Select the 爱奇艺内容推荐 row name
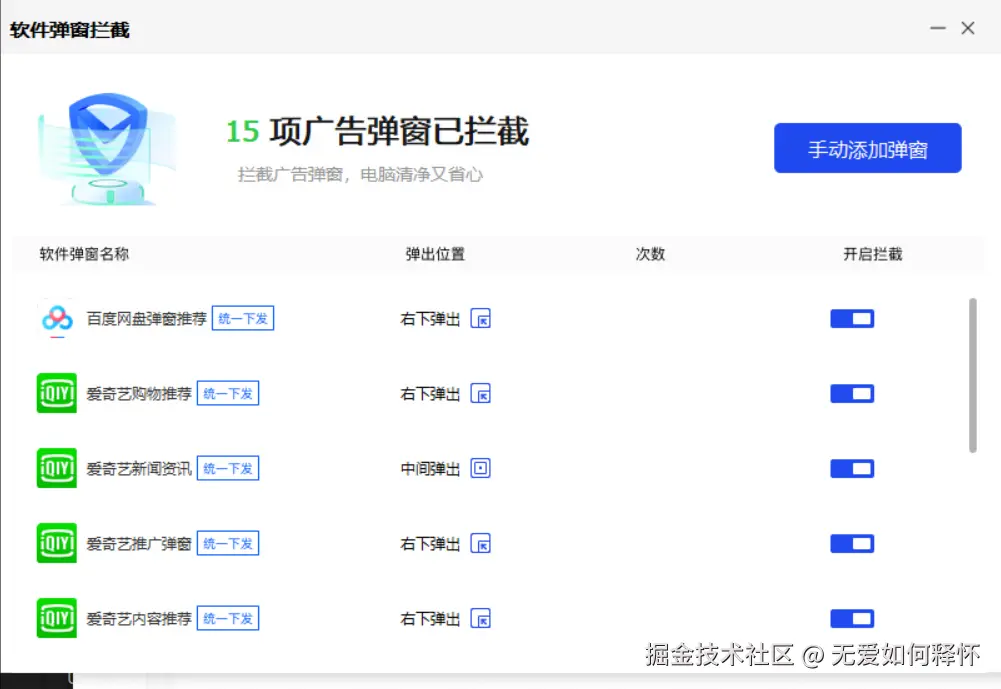 click(139, 619)
